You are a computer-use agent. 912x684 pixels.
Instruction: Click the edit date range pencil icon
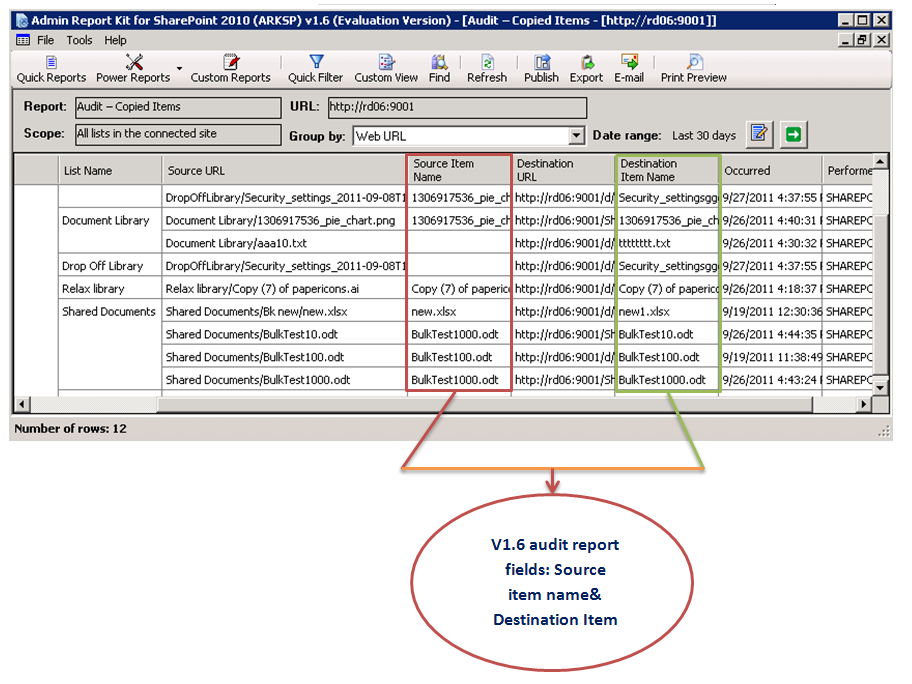click(759, 134)
